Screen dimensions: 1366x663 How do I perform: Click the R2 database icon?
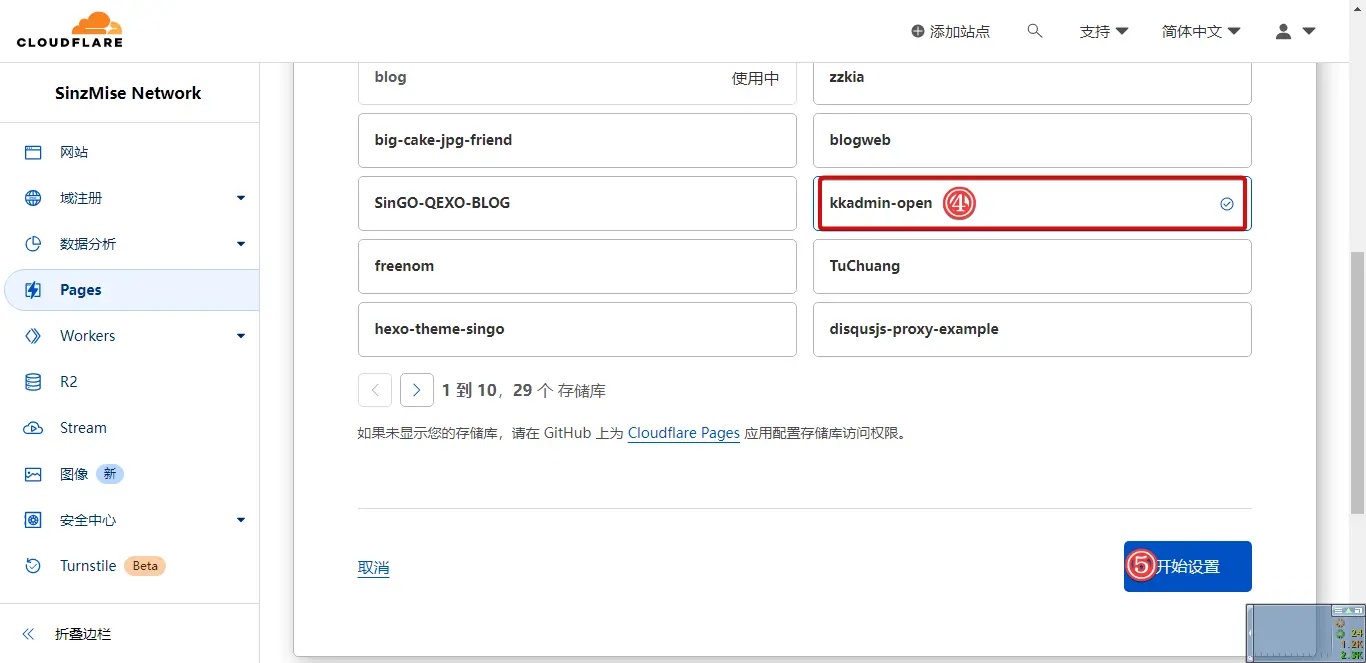pos(33,382)
